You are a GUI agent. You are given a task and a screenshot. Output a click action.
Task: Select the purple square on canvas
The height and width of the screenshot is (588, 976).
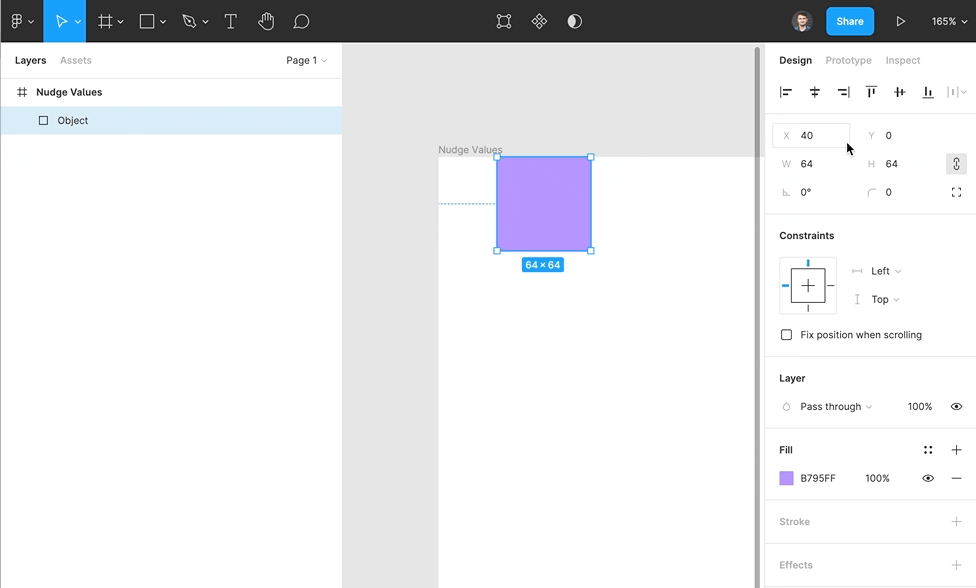point(543,203)
